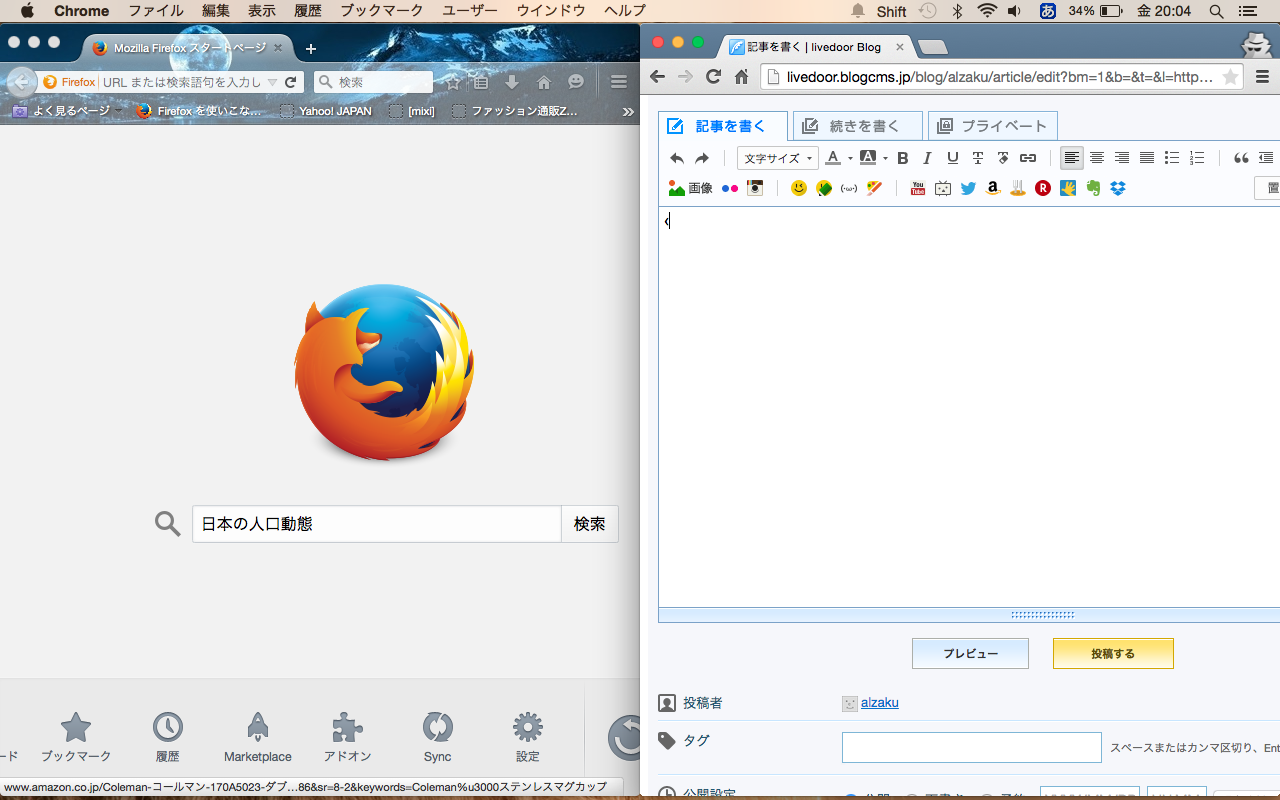
Task: Apply bold formatting in the blog editor
Action: pos(903,158)
